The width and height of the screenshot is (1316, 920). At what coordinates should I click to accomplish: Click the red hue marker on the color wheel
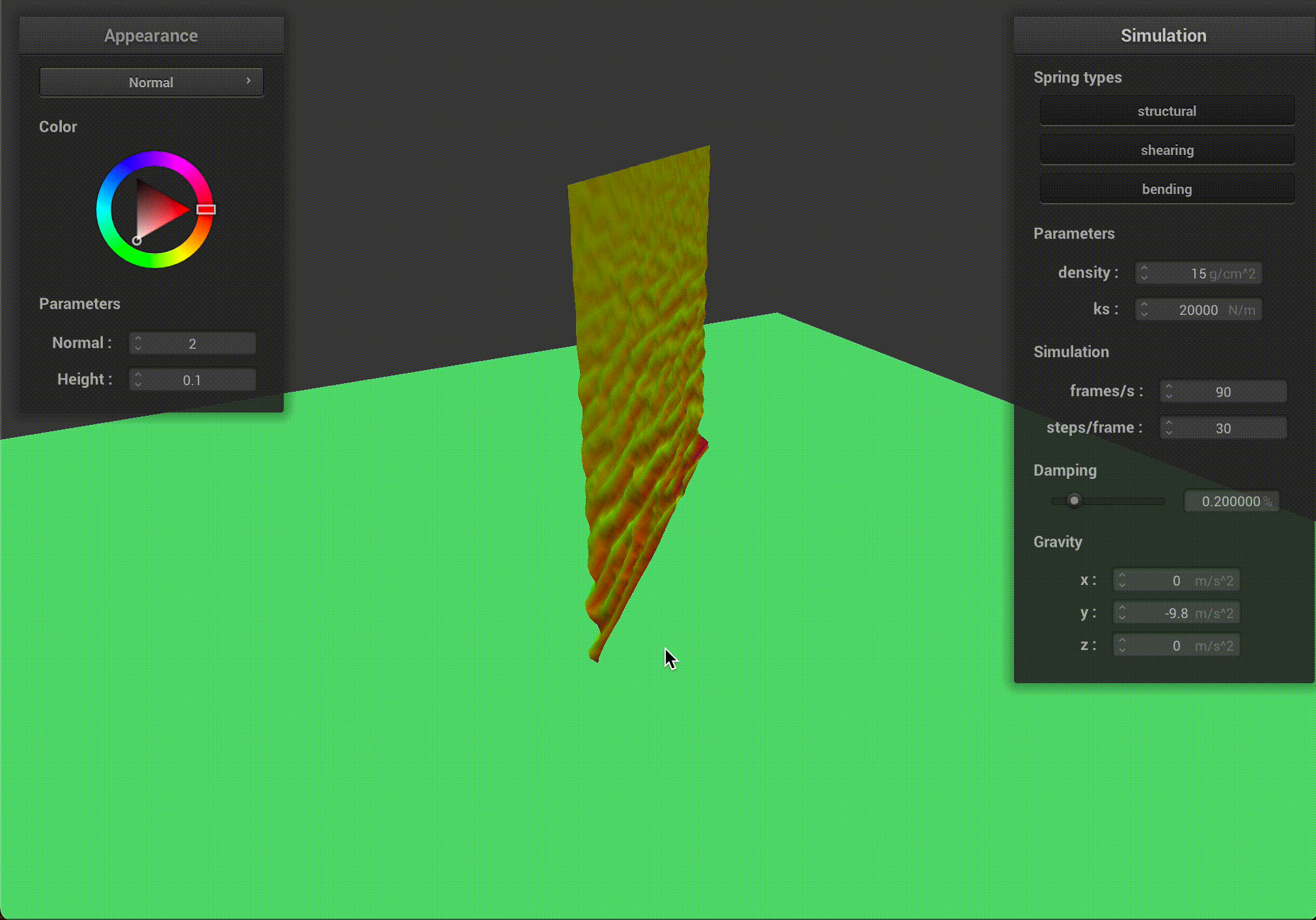pos(206,210)
